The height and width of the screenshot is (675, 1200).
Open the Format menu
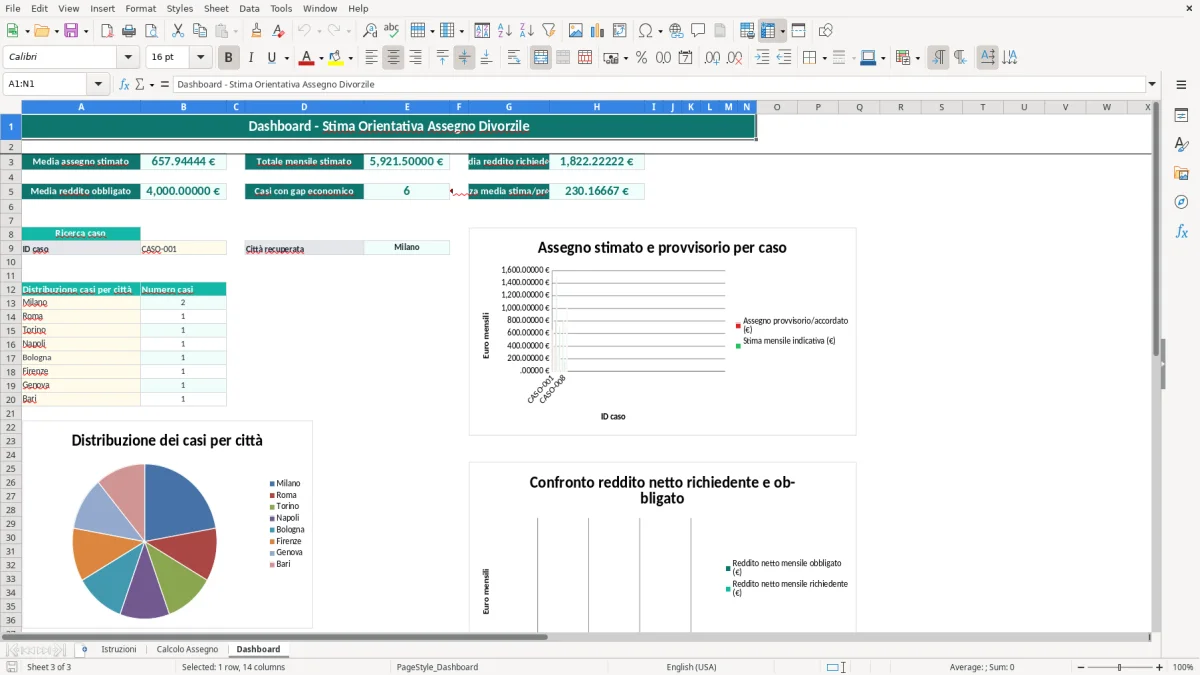[140, 8]
